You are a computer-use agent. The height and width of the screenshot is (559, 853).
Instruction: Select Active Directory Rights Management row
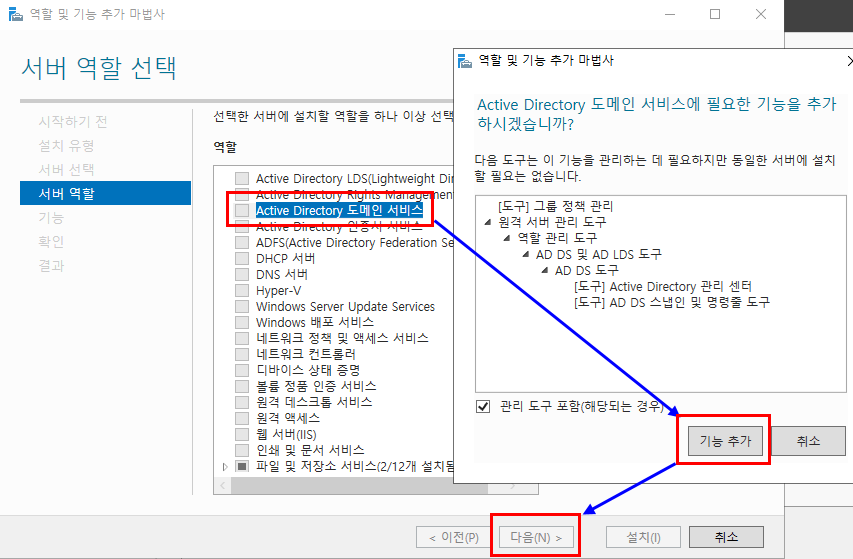pos(354,194)
